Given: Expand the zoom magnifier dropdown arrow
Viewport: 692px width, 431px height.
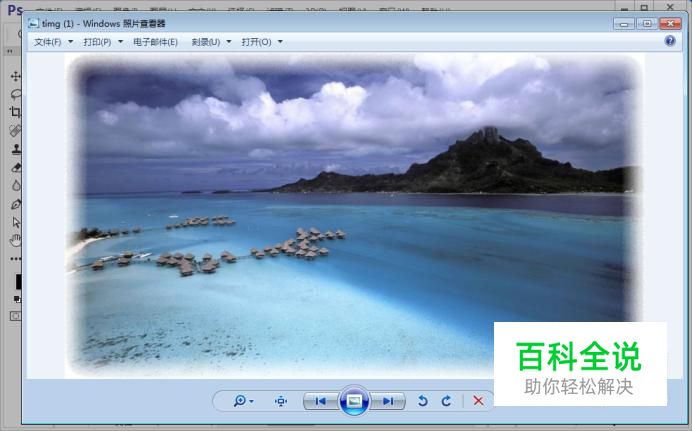Looking at the screenshot, I should point(252,401).
